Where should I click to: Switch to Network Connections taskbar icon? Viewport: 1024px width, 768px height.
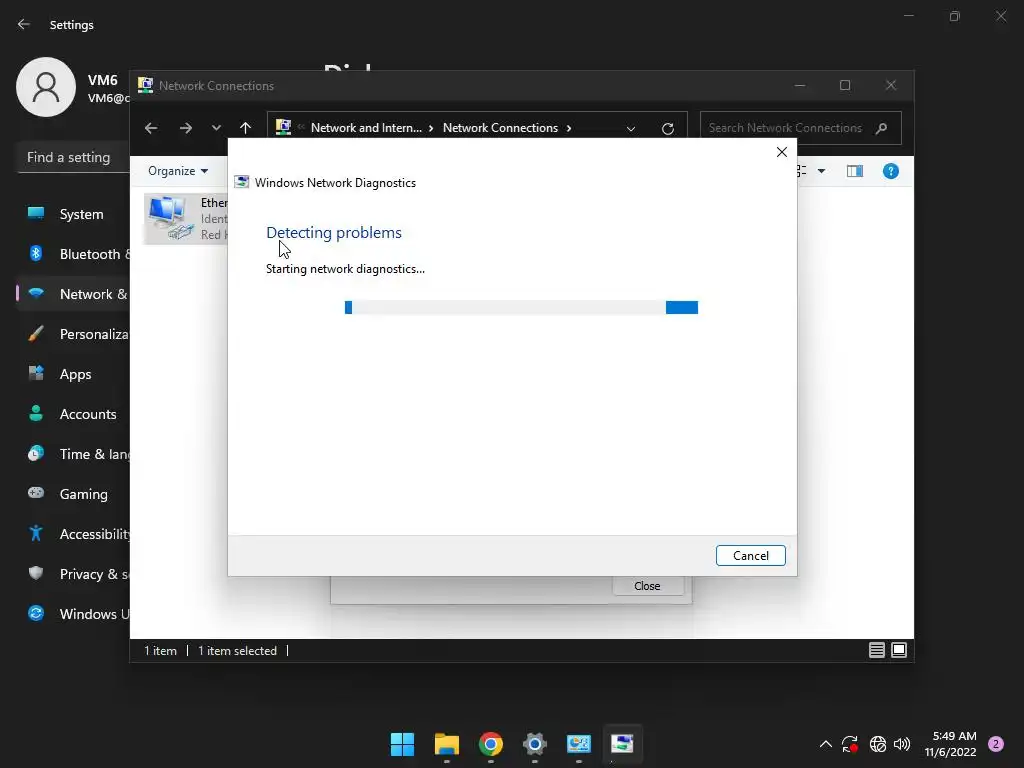click(579, 744)
